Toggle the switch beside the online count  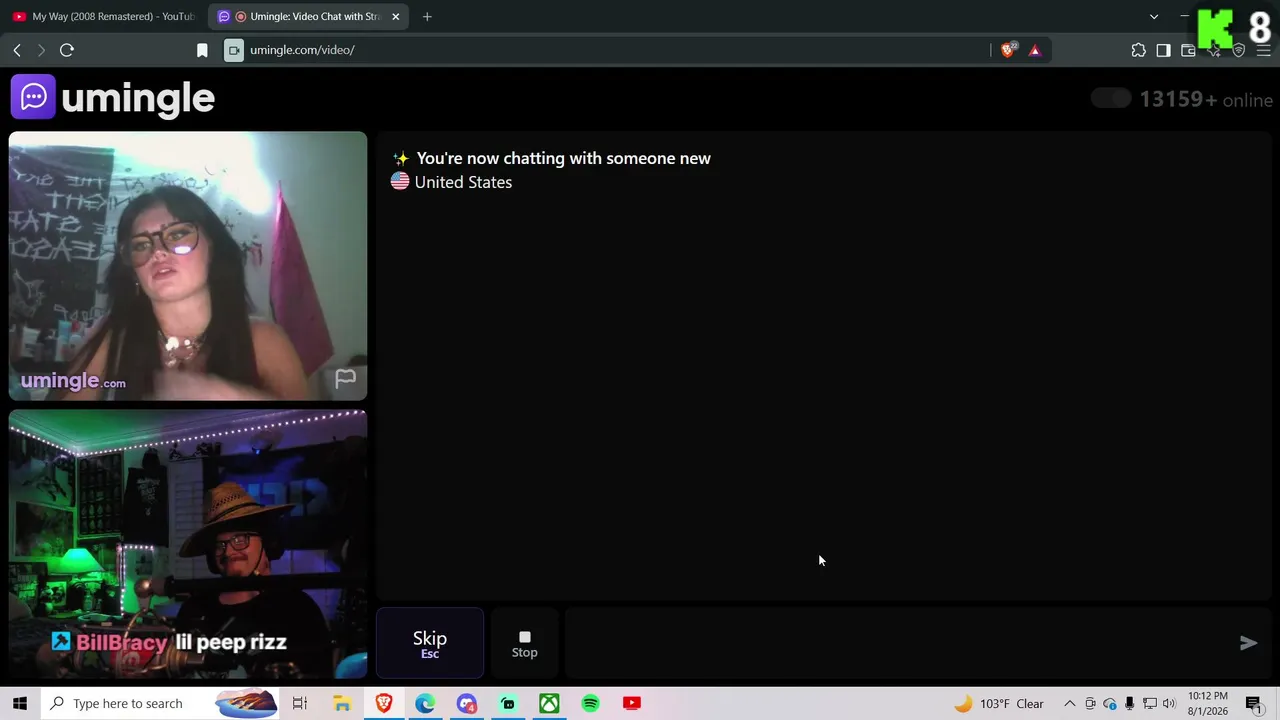(1111, 98)
